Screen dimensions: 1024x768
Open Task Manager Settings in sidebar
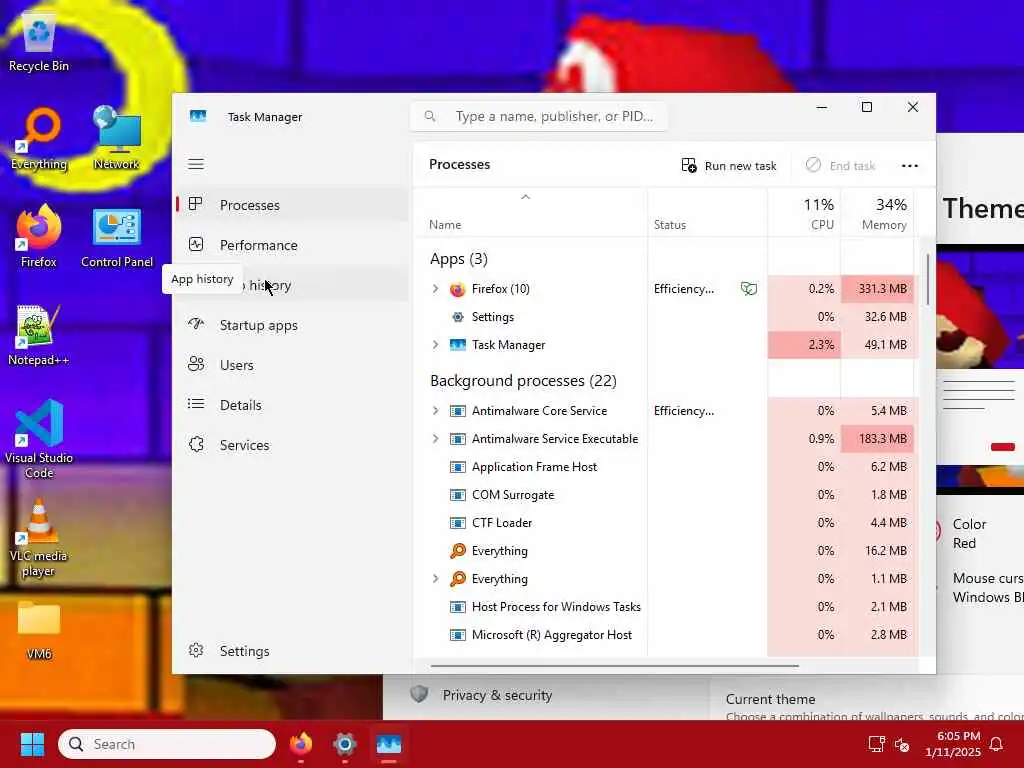pyautogui.click(x=292, y=651)
